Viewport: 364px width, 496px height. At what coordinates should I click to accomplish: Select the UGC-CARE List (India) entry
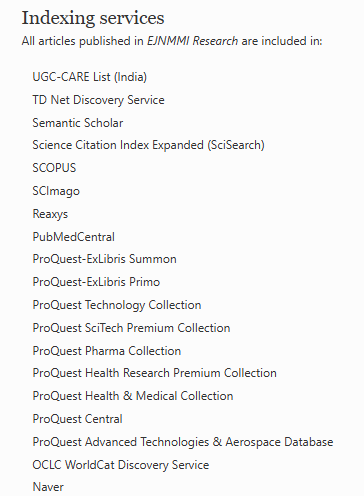click(x=90, y=77)
